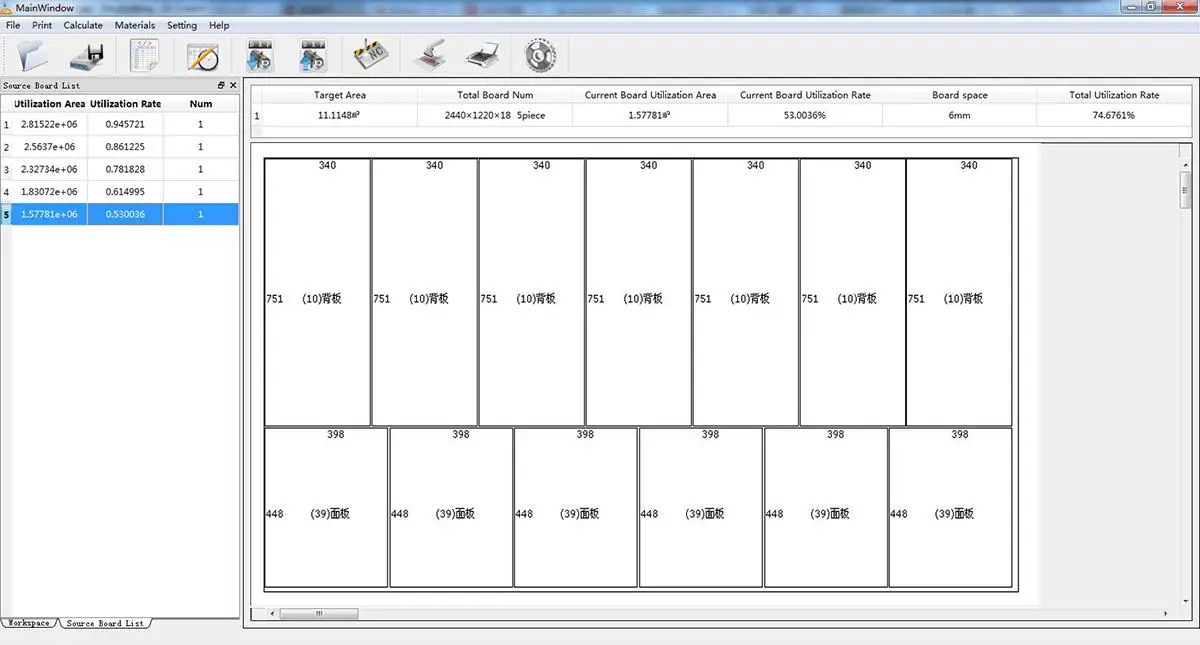Click the 6mm board space cell
The height and width of the screenshot is (645, 1200).
960,115
